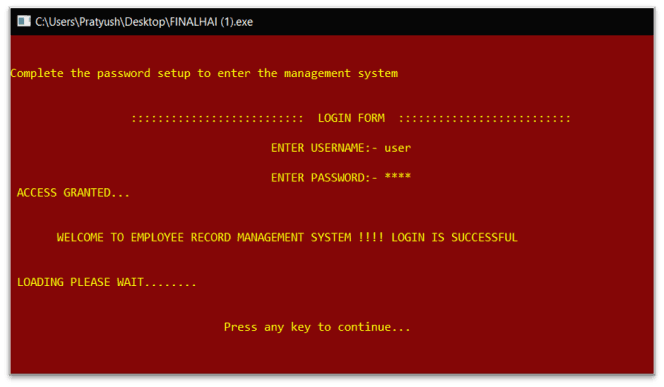The image size is (664, 387).
Task: Click the ENTER PASSWORD:- label
Action: (324, 177)
